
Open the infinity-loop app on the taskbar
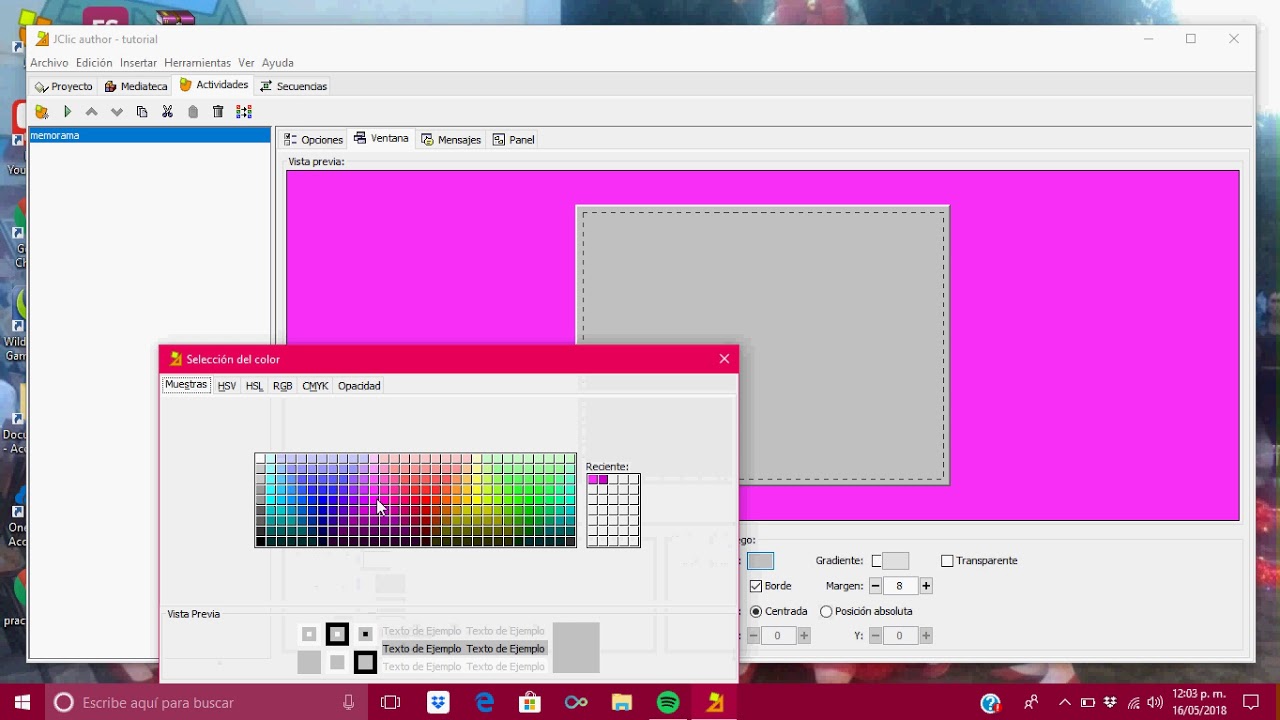click(x=576, y=702)
